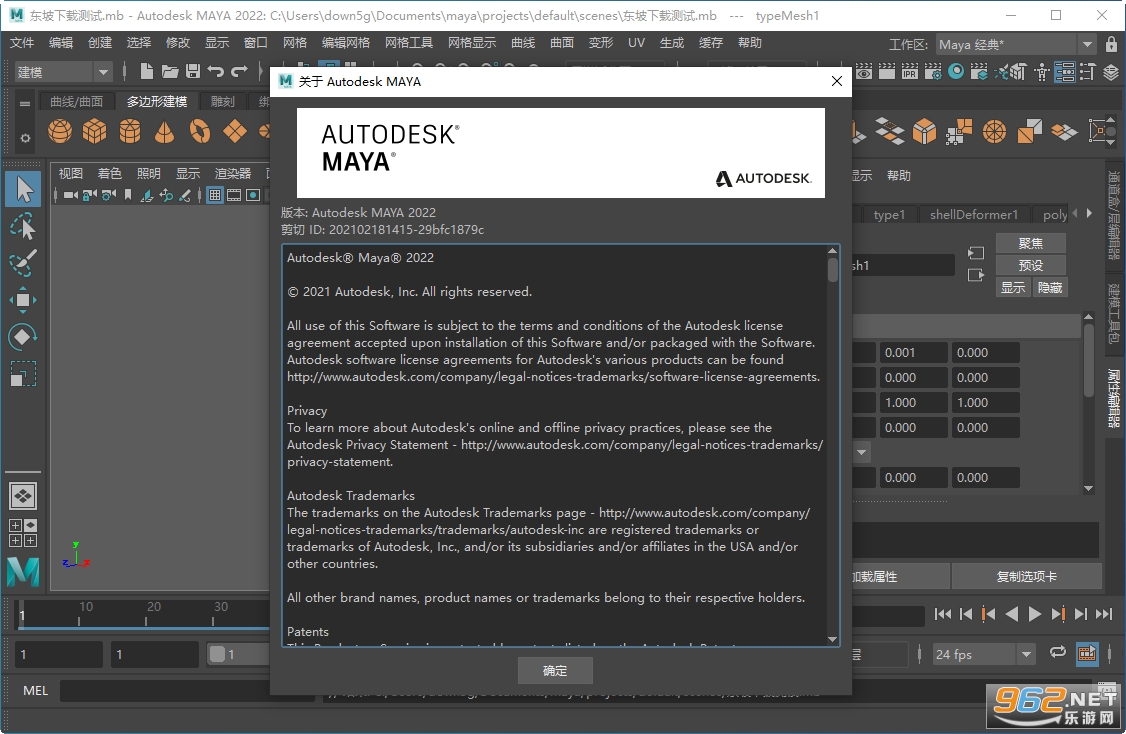Viewport: 1126px width, 734px height.
Task: Toggle Attribute Editor panel icon
Action: pos(1065,71)
